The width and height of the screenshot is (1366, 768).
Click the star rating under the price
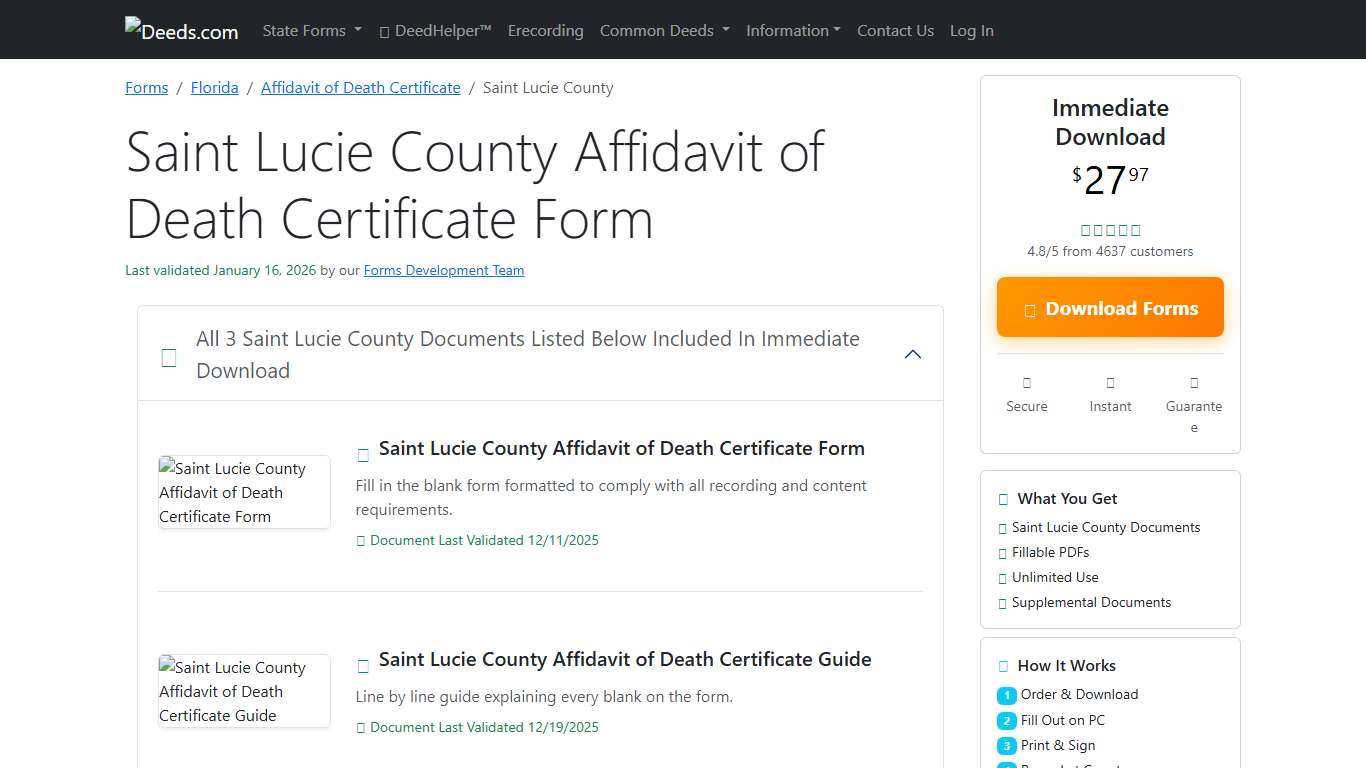(x=1110, y=230)
